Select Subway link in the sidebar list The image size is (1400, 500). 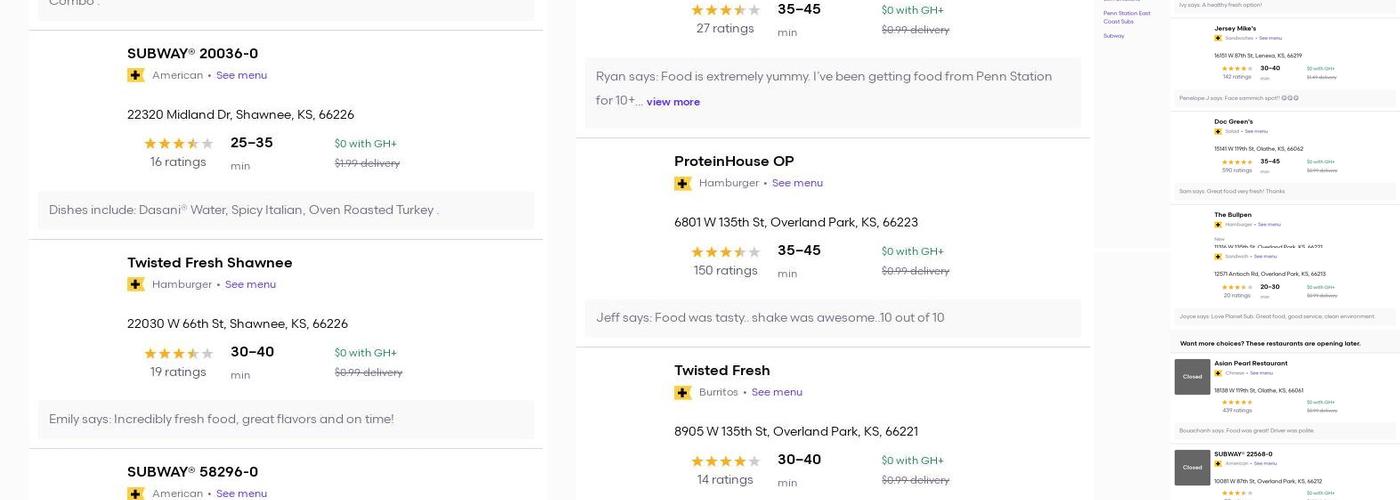click(x=1113, y=36)
